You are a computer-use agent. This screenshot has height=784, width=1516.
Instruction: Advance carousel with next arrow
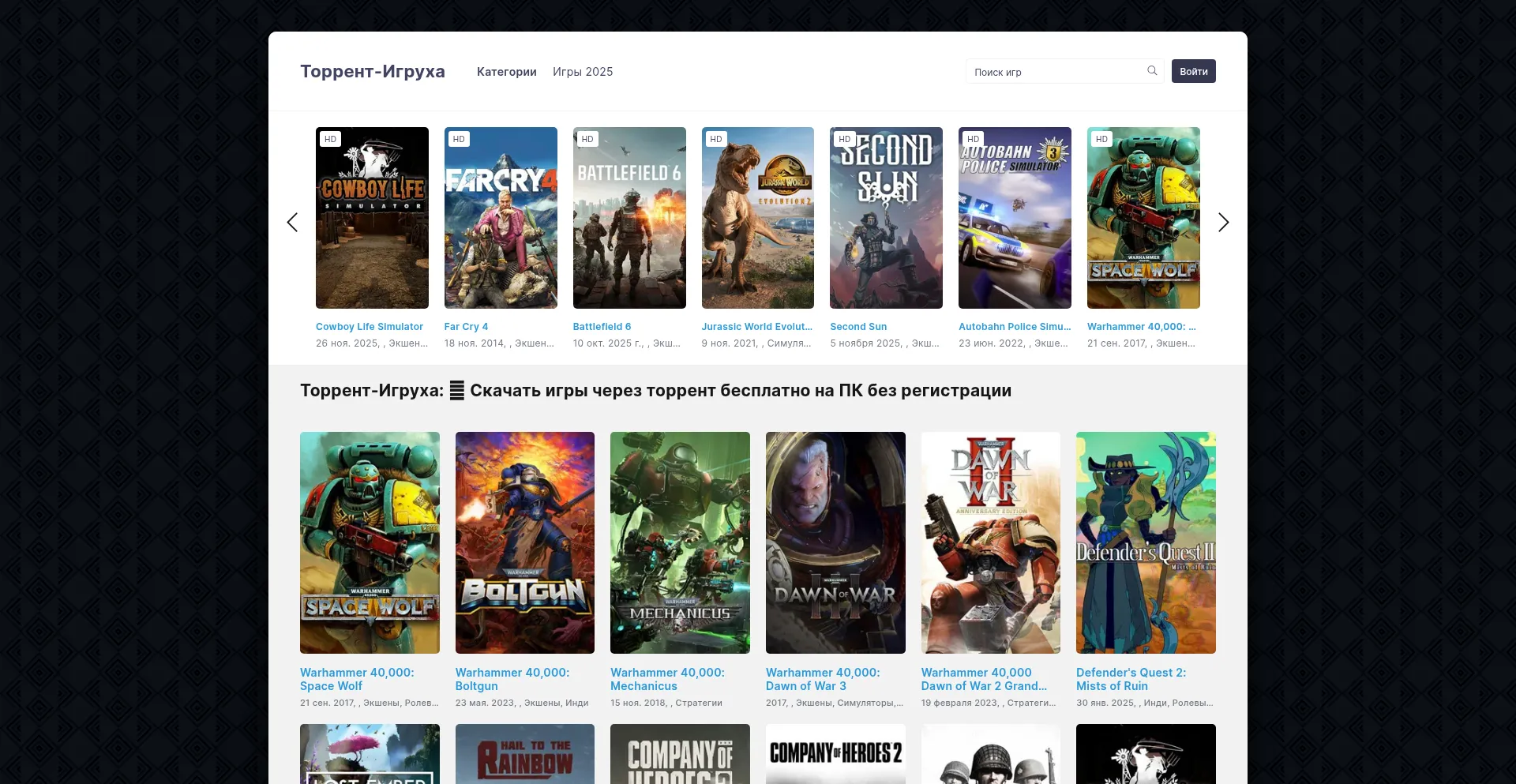tap(1223, 223)
